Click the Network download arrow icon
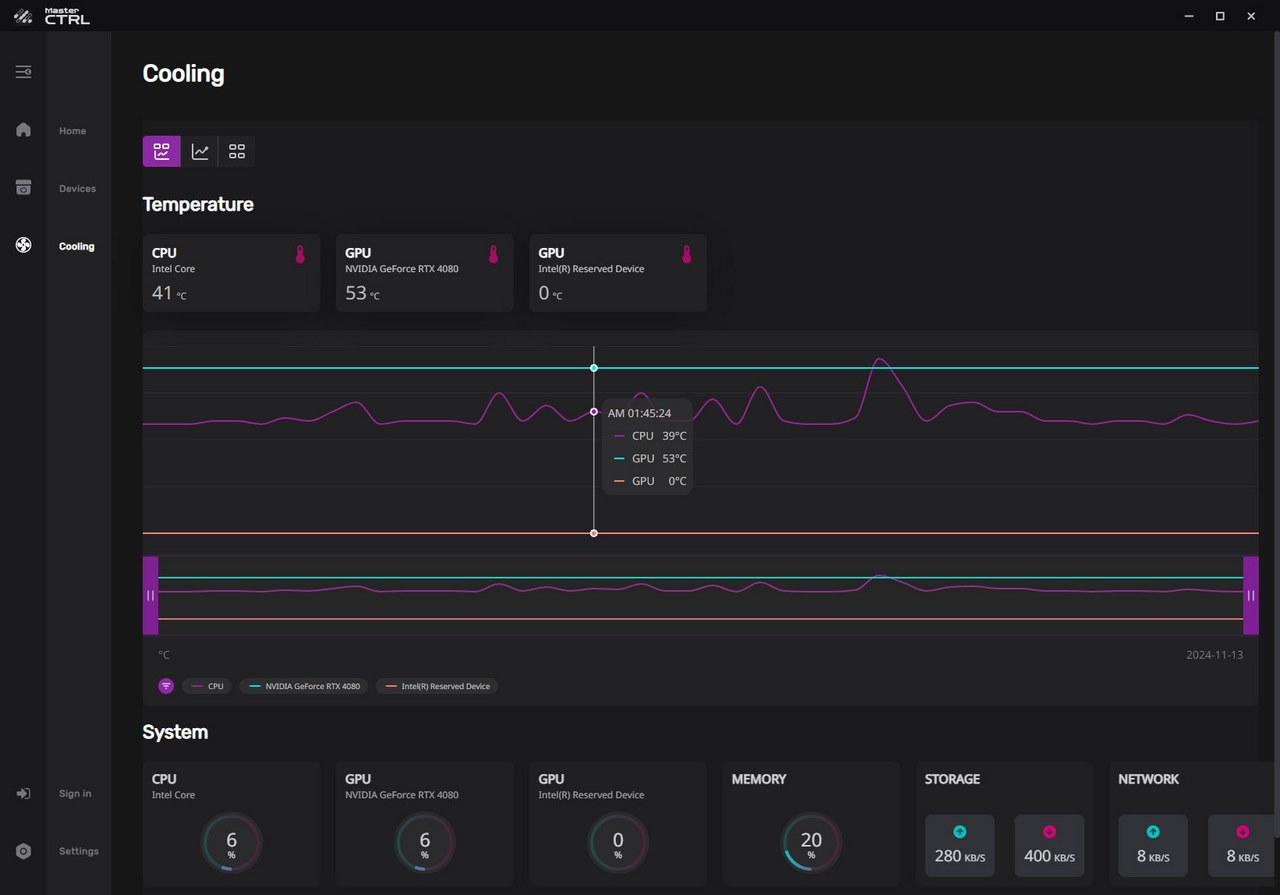The height and width of the screenshot is (895, 1280). coord(1242,832)
